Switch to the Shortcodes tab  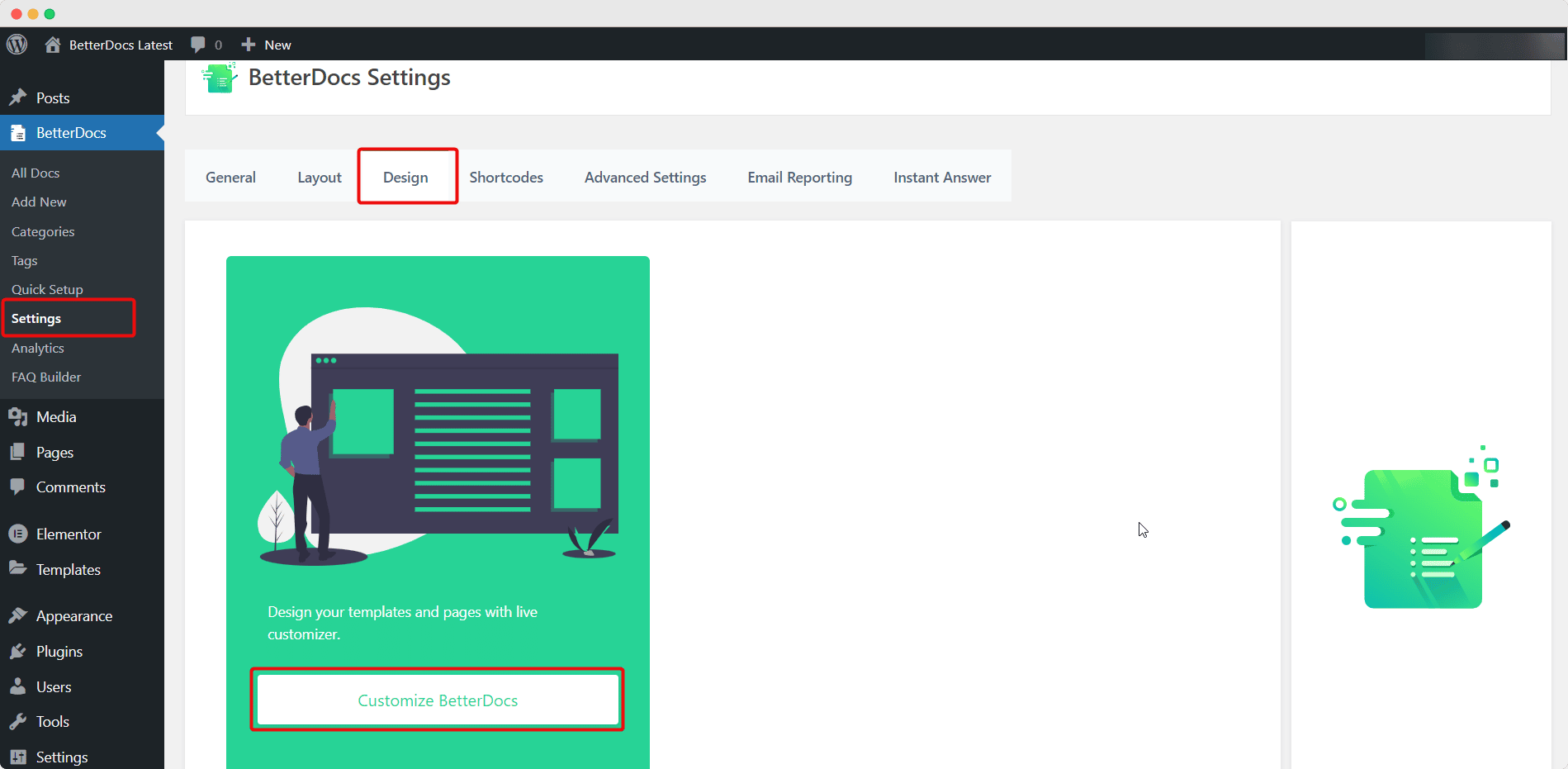[x=506, y=177]
